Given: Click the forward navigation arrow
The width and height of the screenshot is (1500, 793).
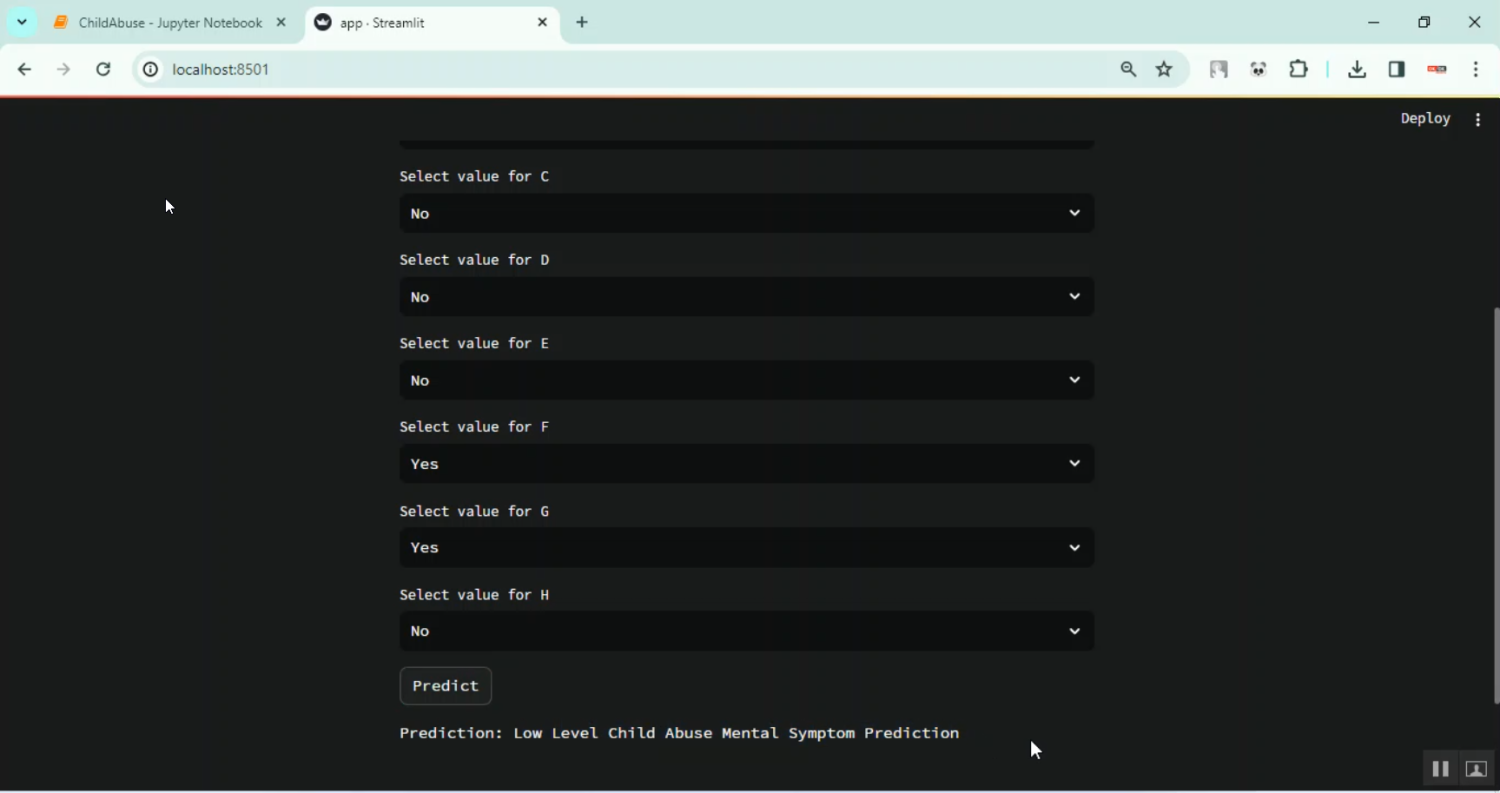Looking at the screenshot, I should point(63,69).
